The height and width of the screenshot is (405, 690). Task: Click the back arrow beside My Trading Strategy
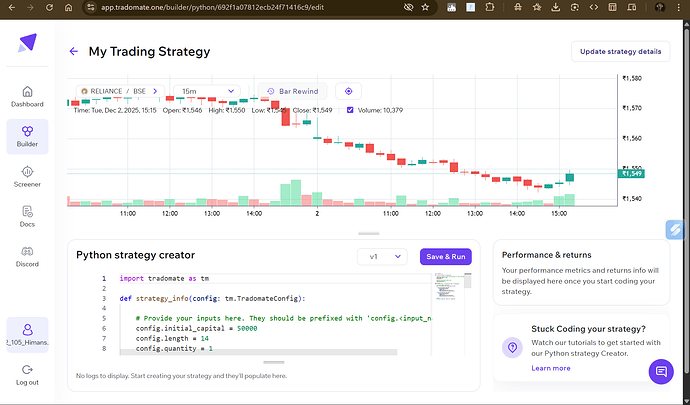pyautogui.click(x=73, y=51)
